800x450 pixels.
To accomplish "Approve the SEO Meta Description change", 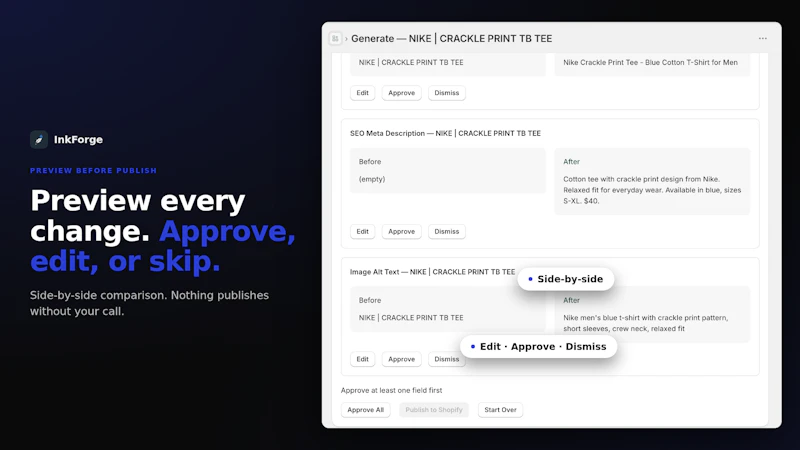I will pos(402,232).
